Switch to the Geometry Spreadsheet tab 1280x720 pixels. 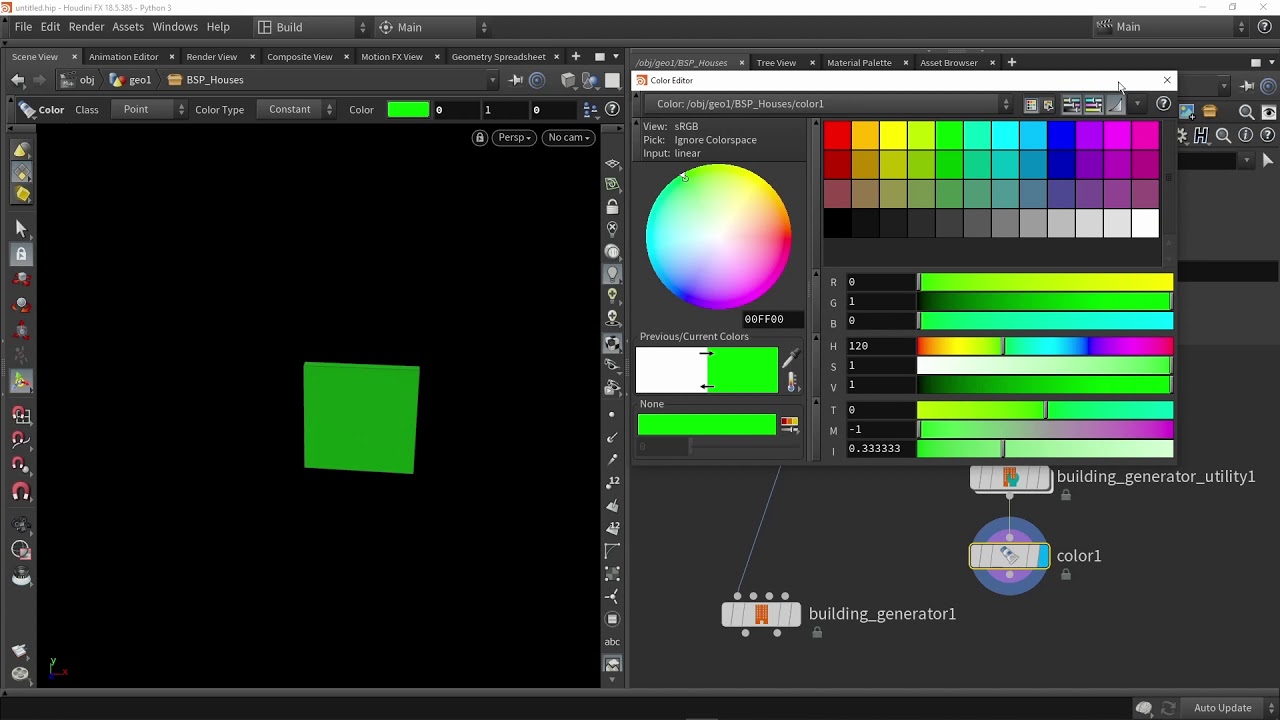[498, 57]
